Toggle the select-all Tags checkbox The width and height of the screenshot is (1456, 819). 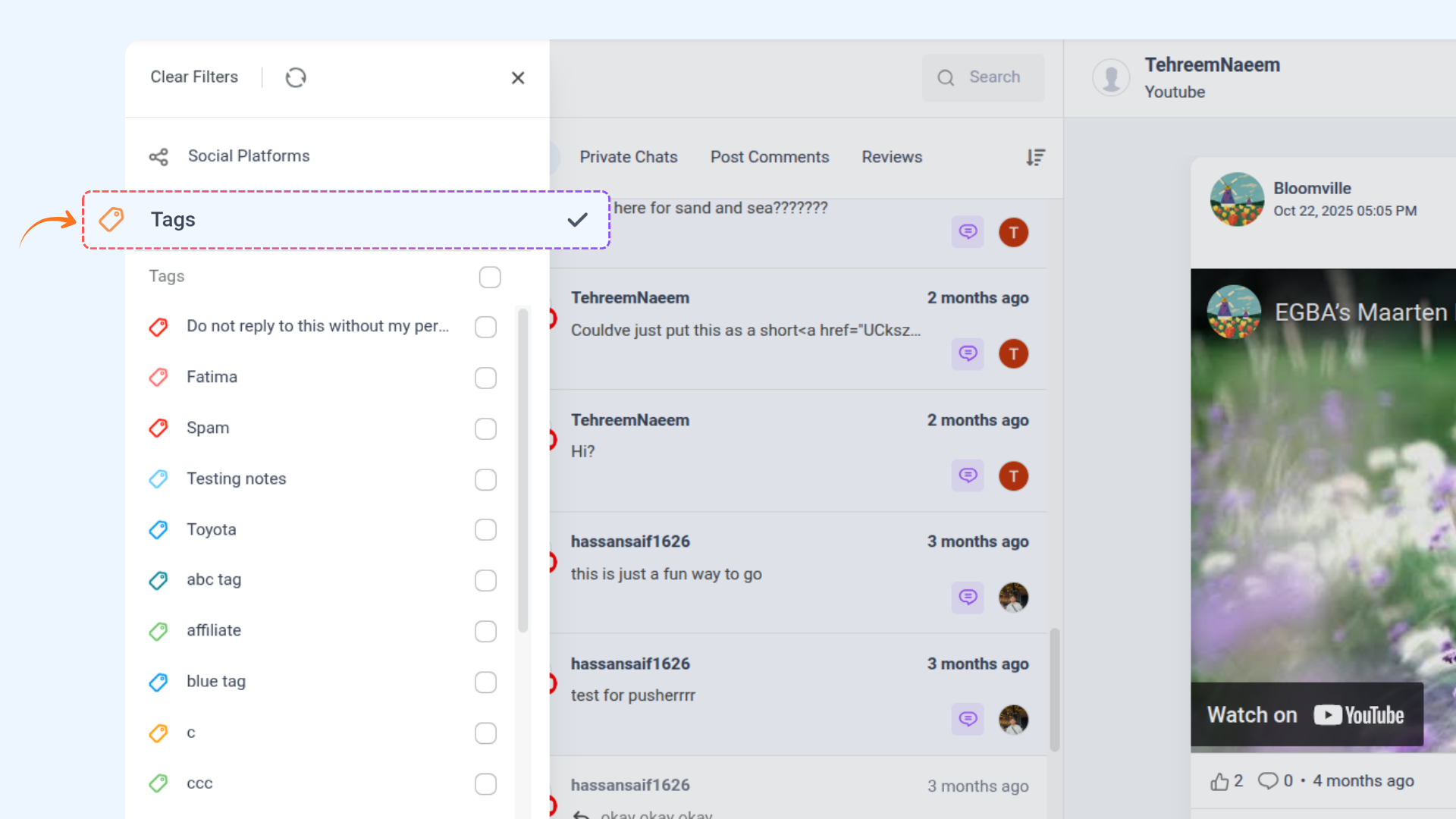(x=490, y=277)
